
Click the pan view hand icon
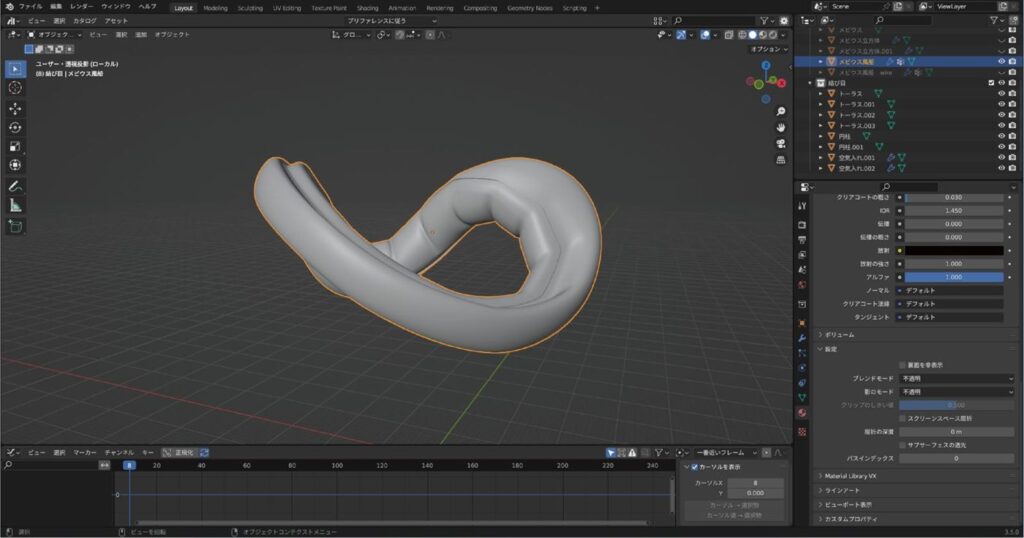[780, 127]
